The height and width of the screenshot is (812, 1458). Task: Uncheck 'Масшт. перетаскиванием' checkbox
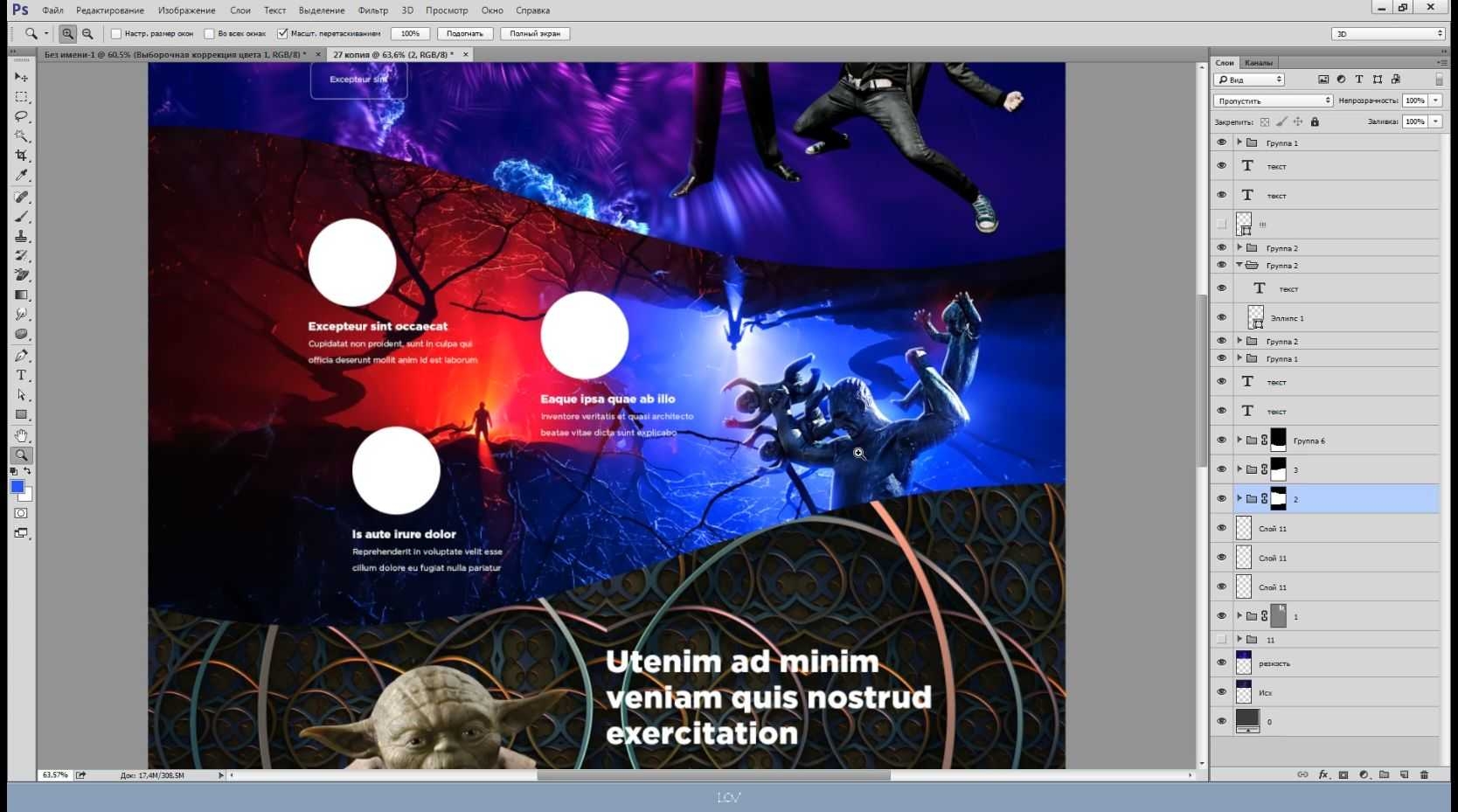(x=282, y=34)
